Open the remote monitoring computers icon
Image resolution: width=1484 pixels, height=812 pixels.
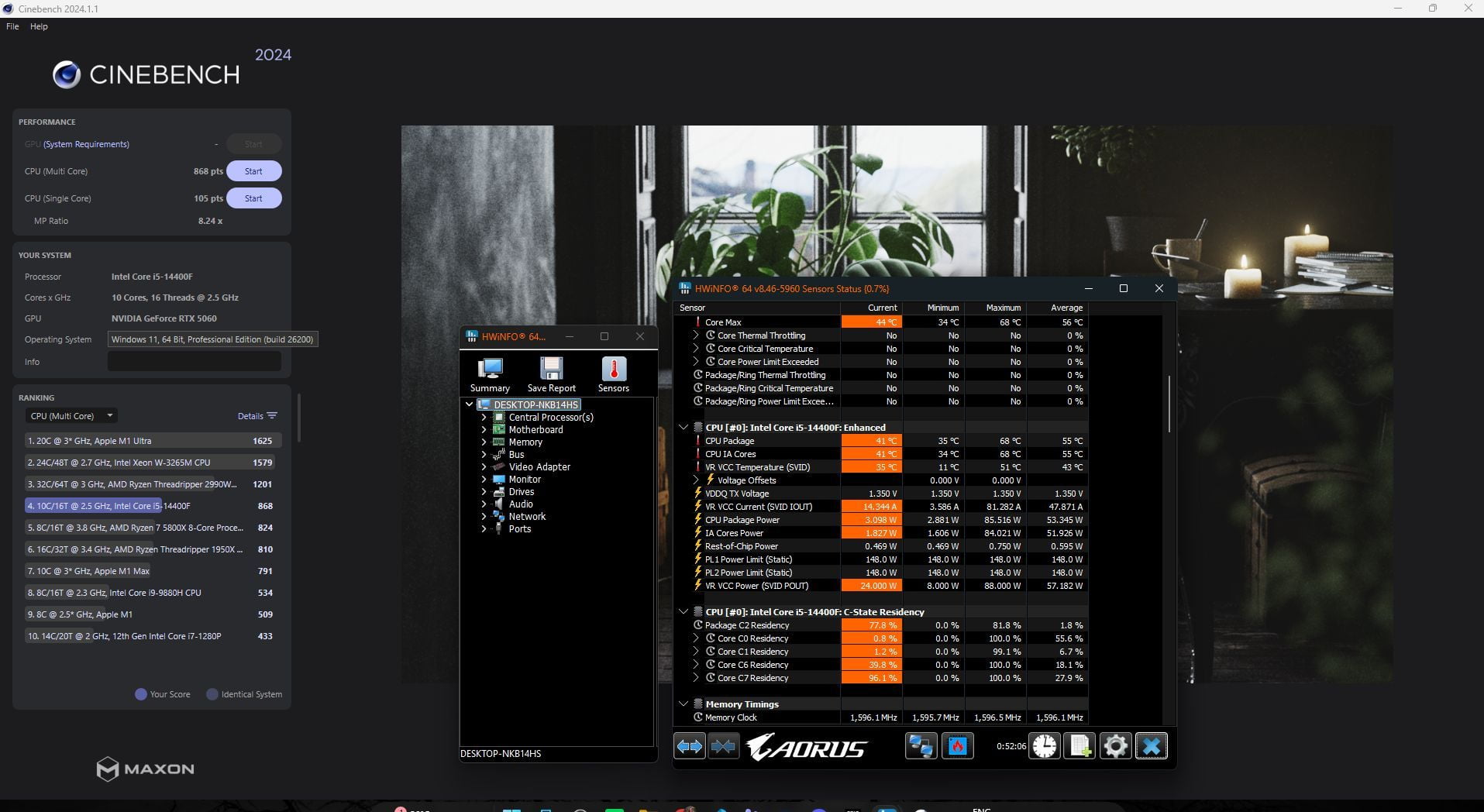click(x=921, y=746)
